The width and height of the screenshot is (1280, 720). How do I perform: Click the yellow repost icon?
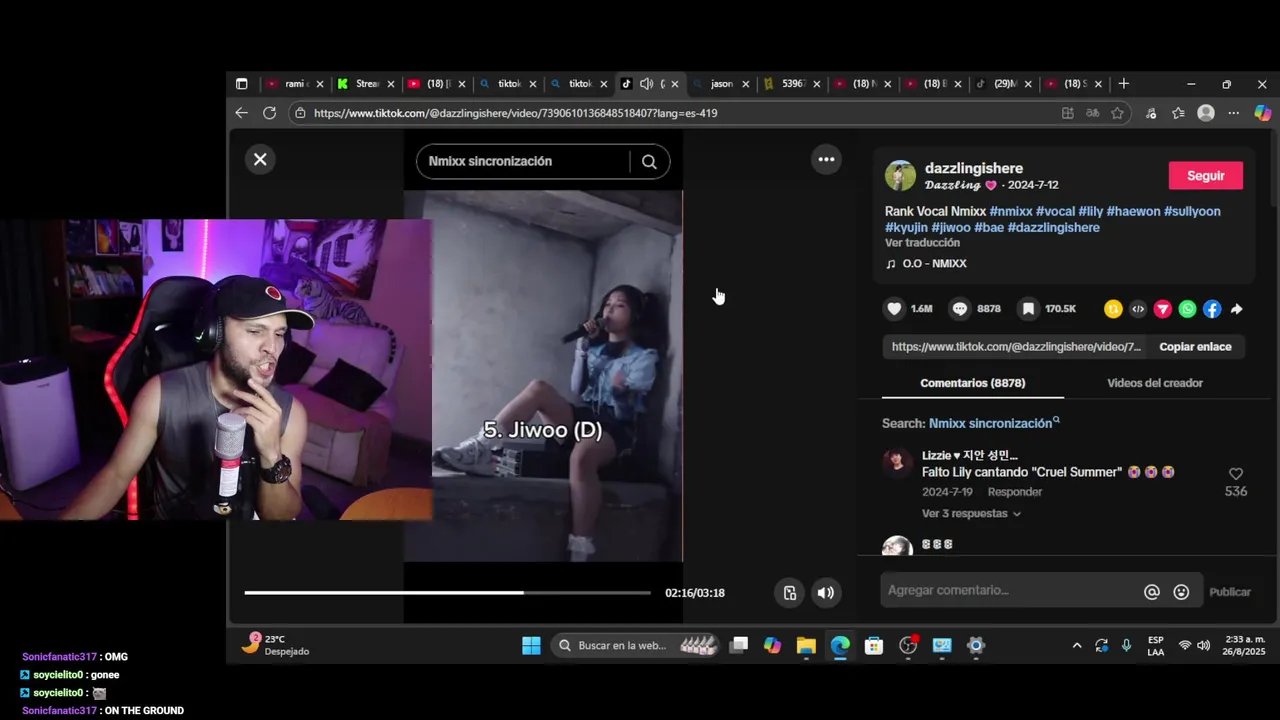click(x=1113, y=309)
